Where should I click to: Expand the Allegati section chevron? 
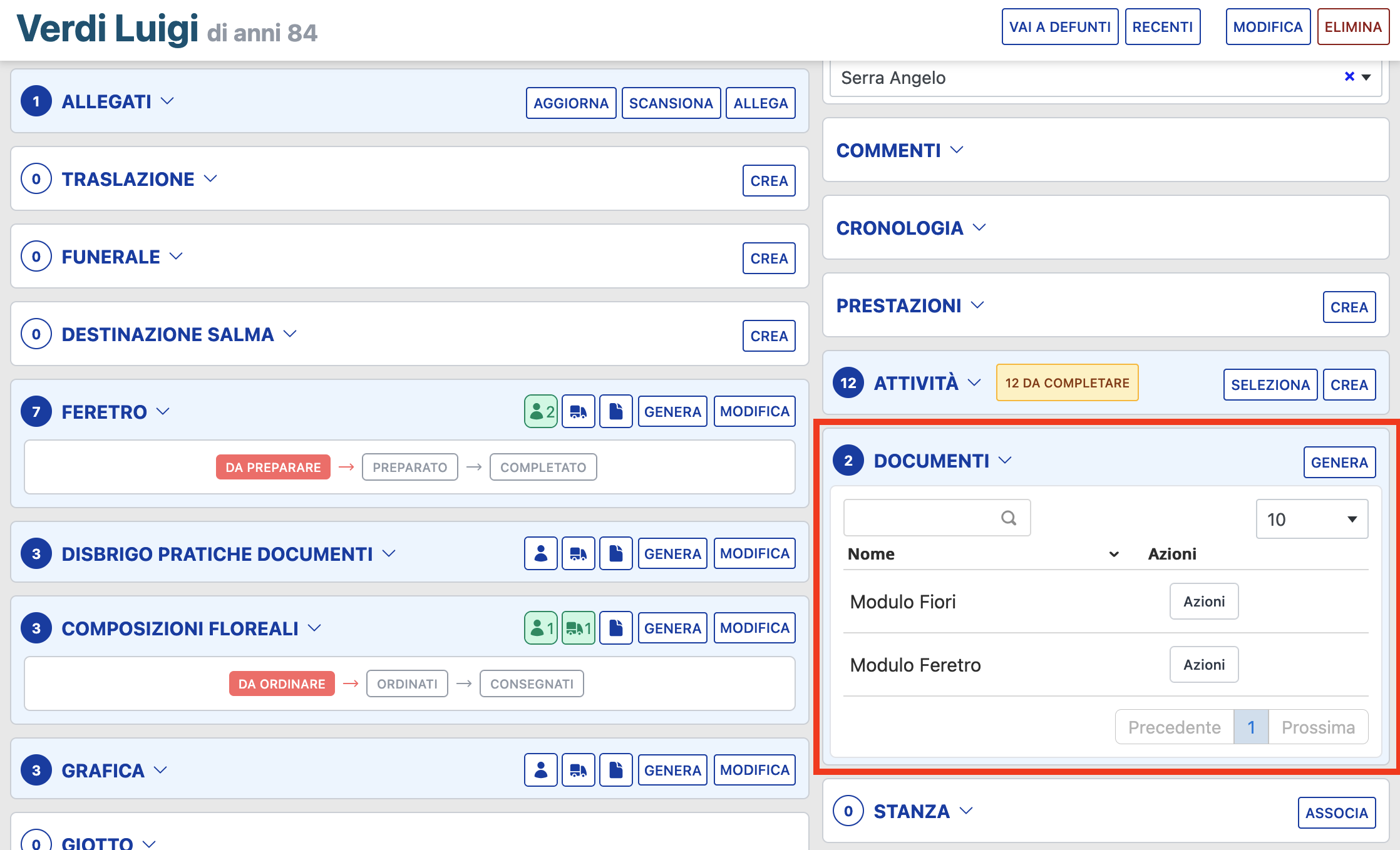point(167,101)
